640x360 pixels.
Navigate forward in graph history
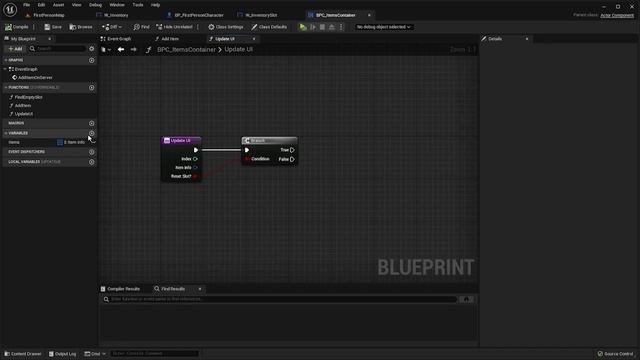point(133,49)
